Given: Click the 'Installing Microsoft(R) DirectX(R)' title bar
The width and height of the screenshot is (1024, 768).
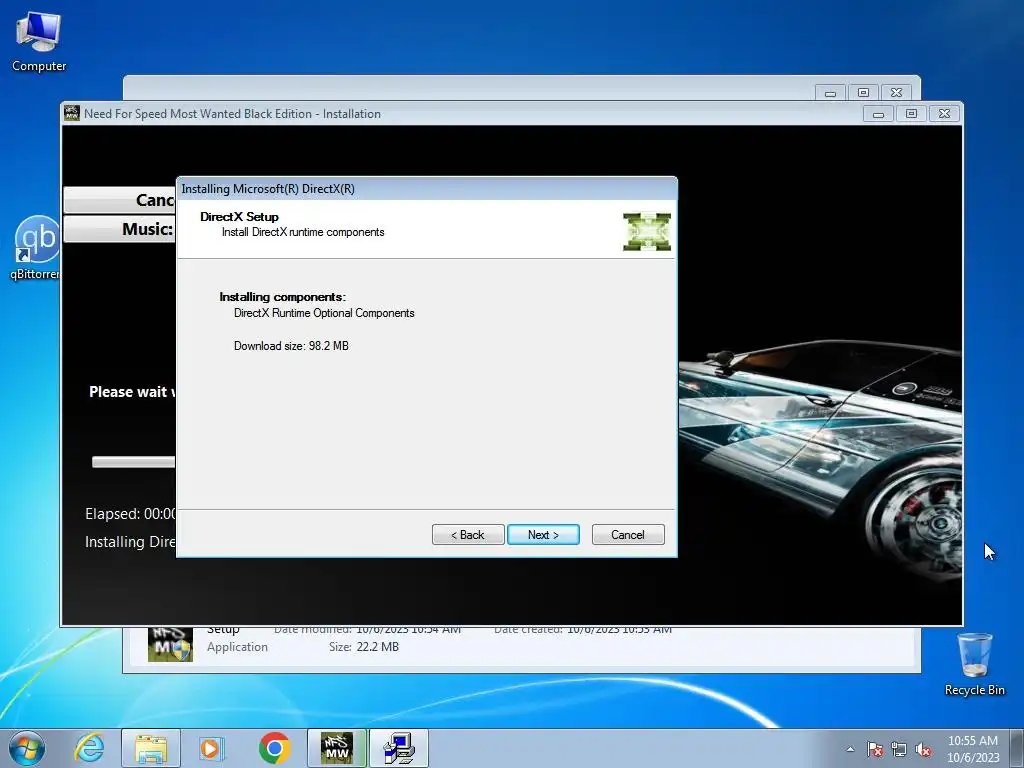Looking at the screenshot, I should (x=426, y=189).
